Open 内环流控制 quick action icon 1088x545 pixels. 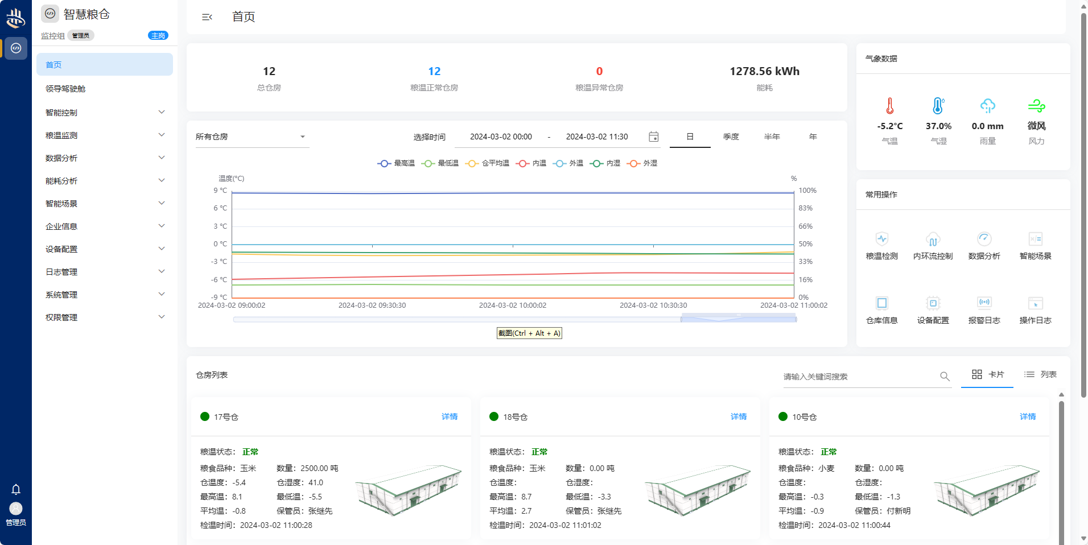tap(932, 240)
